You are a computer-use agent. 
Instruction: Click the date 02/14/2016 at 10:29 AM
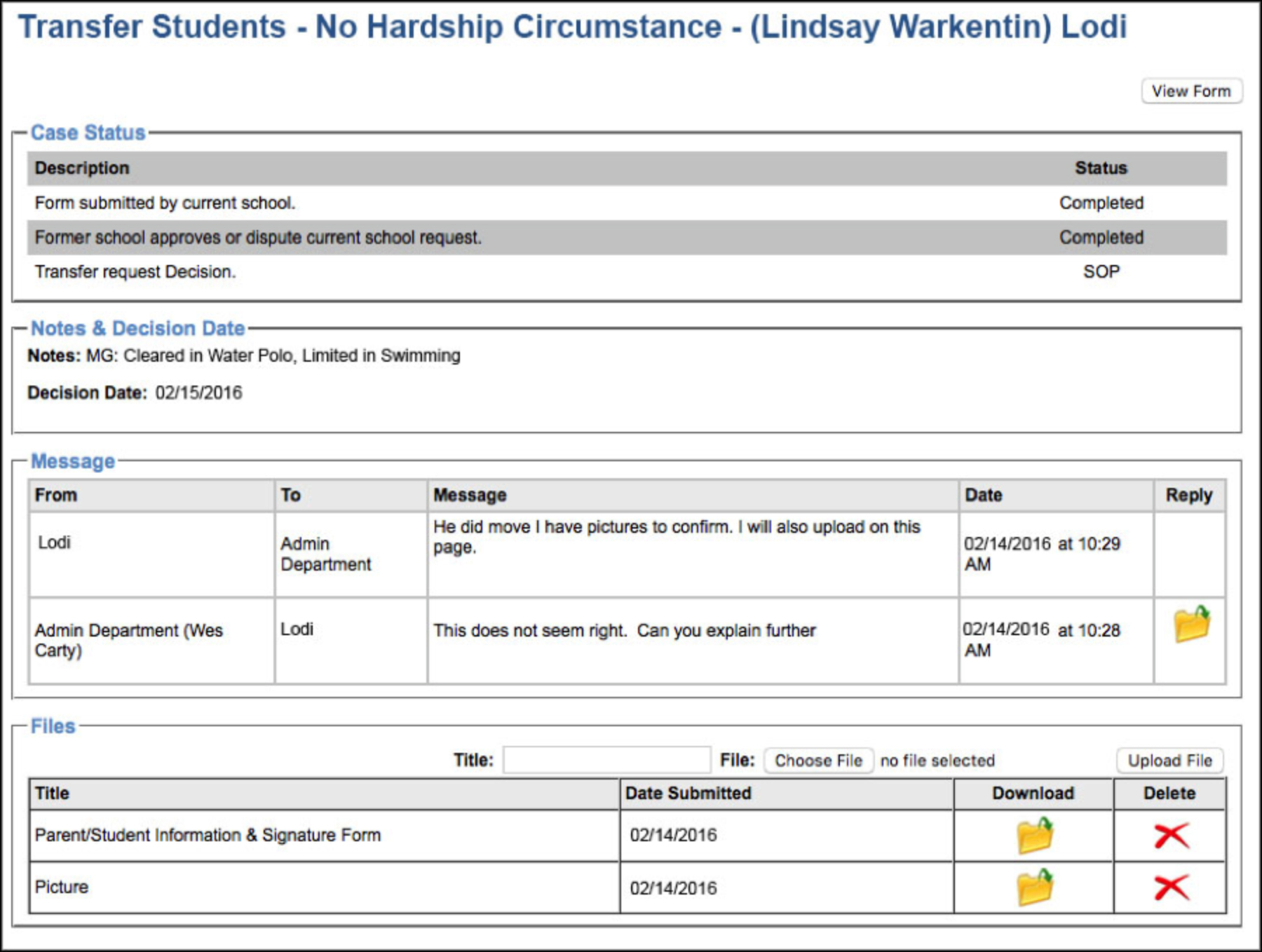click(1042, 554)
